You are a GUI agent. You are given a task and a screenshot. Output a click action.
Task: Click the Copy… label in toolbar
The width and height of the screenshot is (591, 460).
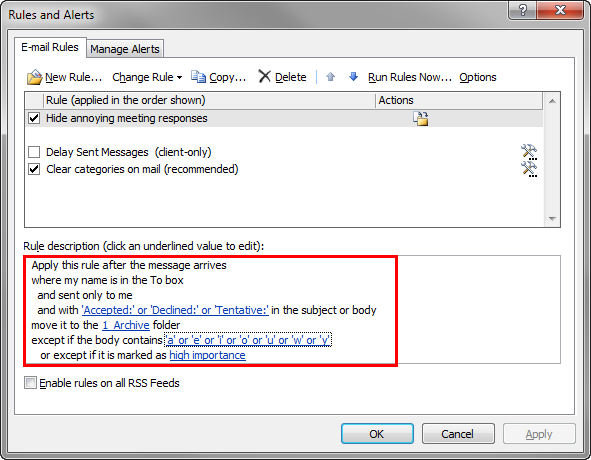tap(227, 77)
